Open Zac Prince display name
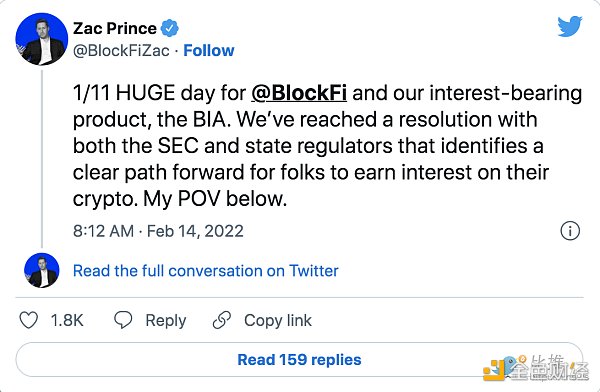Image resolution: width=600 pixels, height=392 pixels. 115,28
